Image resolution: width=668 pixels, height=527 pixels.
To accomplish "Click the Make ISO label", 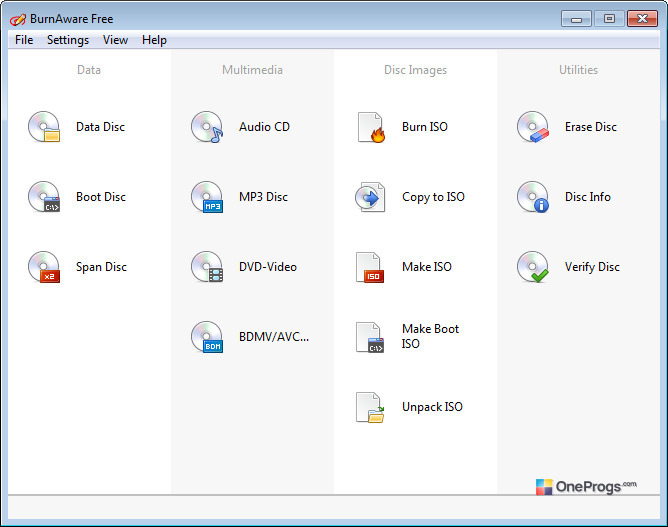I will (427, 267).
